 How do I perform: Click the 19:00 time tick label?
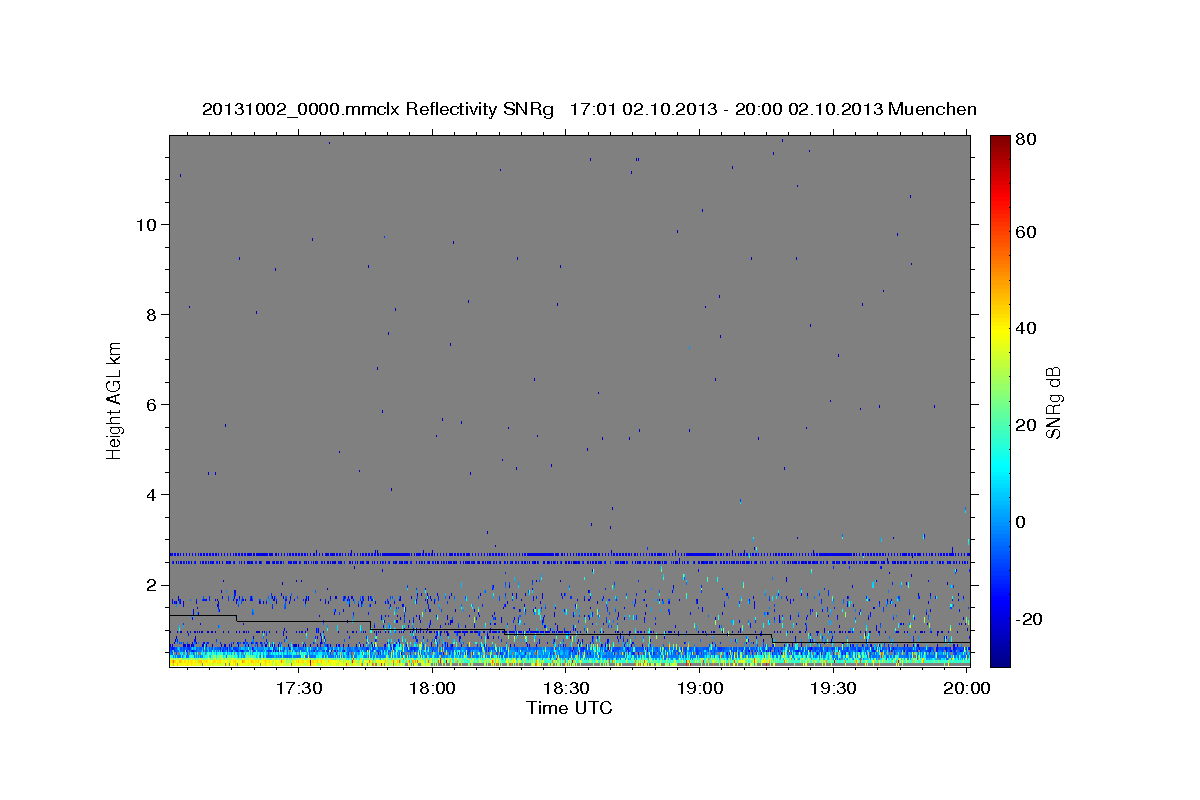[700, 688]
